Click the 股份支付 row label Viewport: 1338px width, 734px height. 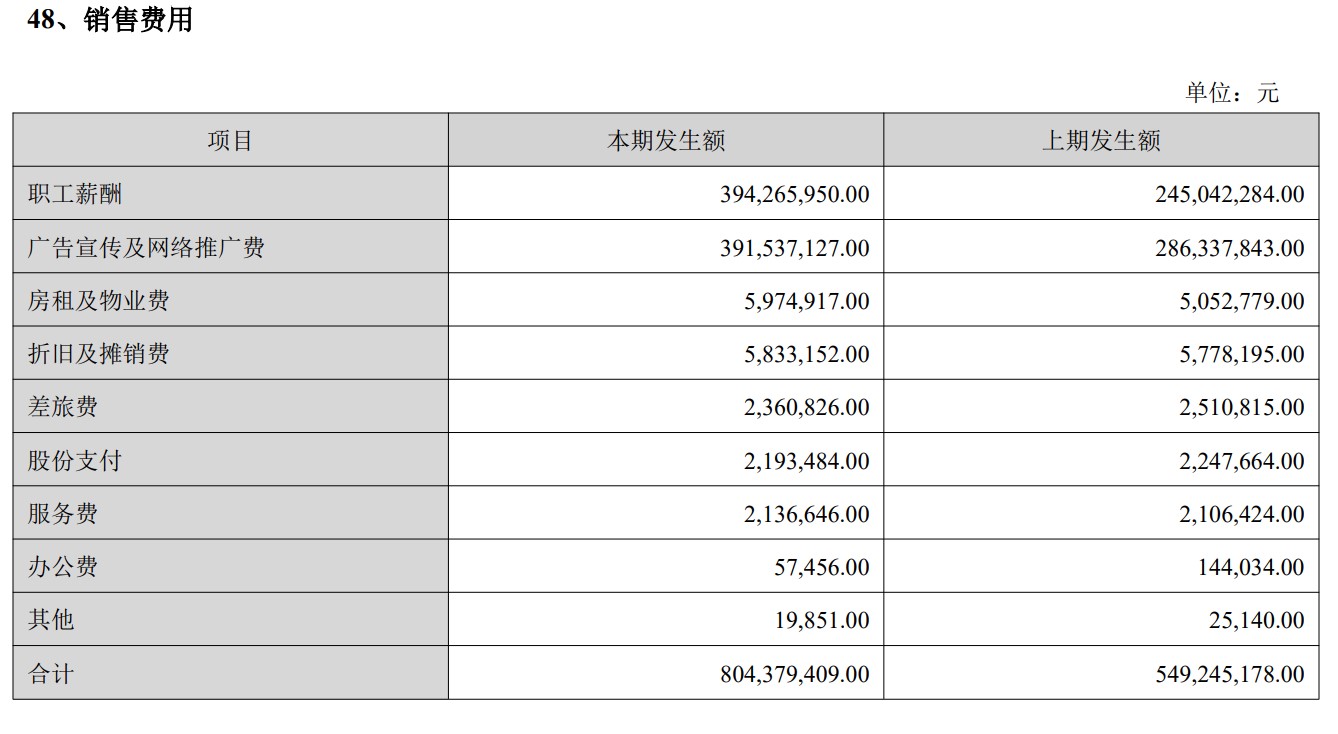75,461
